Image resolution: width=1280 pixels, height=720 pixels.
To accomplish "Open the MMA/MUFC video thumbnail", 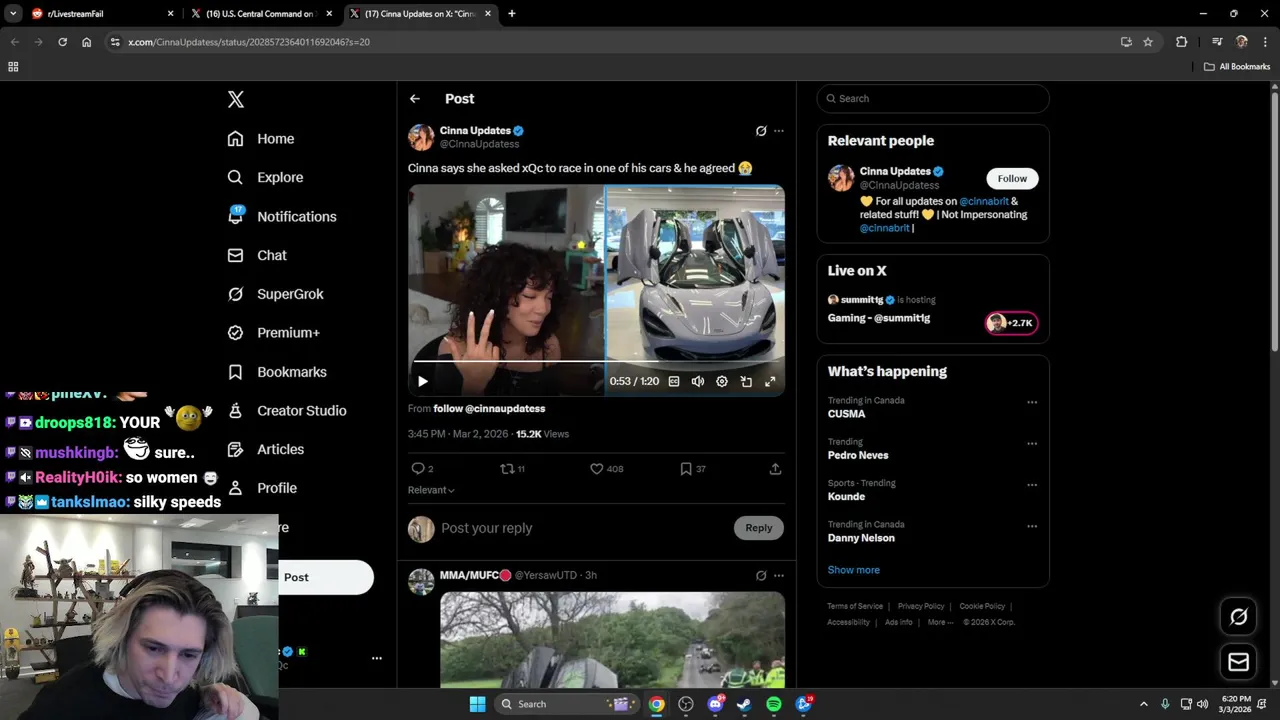I will tap(612, 640).
